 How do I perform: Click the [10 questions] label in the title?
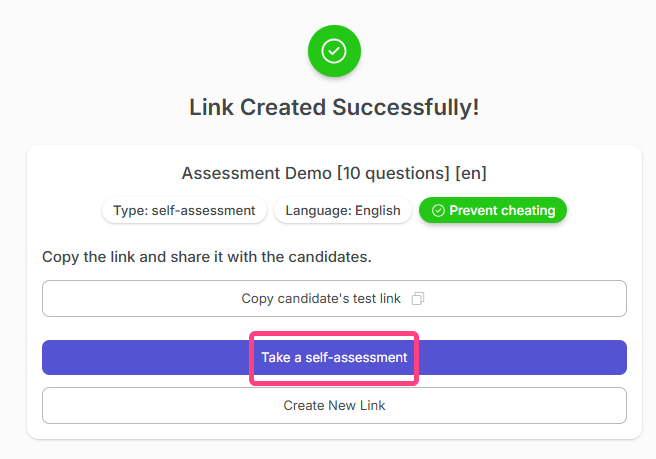tap(393, 173)
